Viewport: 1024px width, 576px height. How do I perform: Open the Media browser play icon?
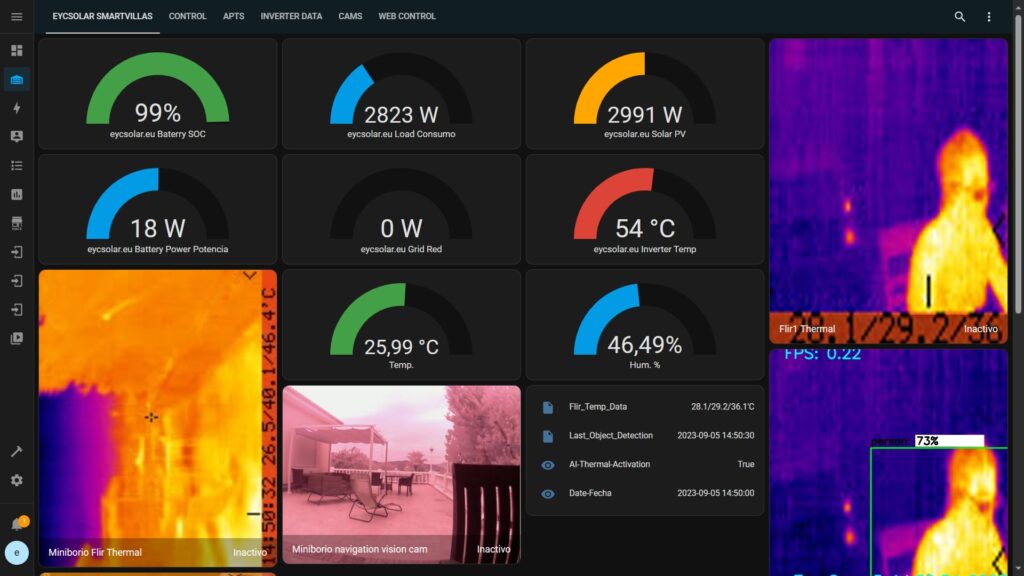pyautogui.click(x=16, y=338)
